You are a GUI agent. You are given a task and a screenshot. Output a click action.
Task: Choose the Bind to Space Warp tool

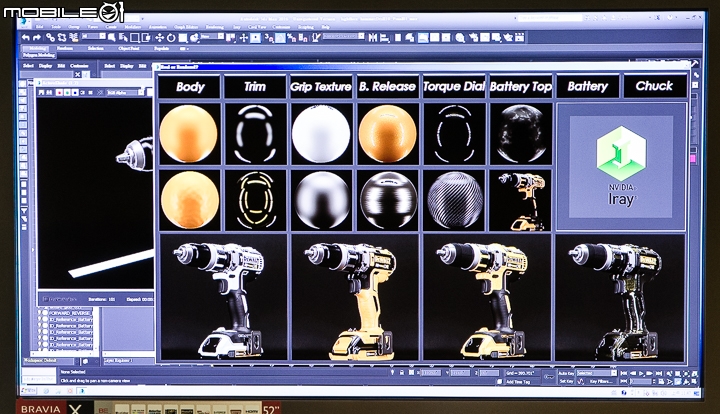73,38
